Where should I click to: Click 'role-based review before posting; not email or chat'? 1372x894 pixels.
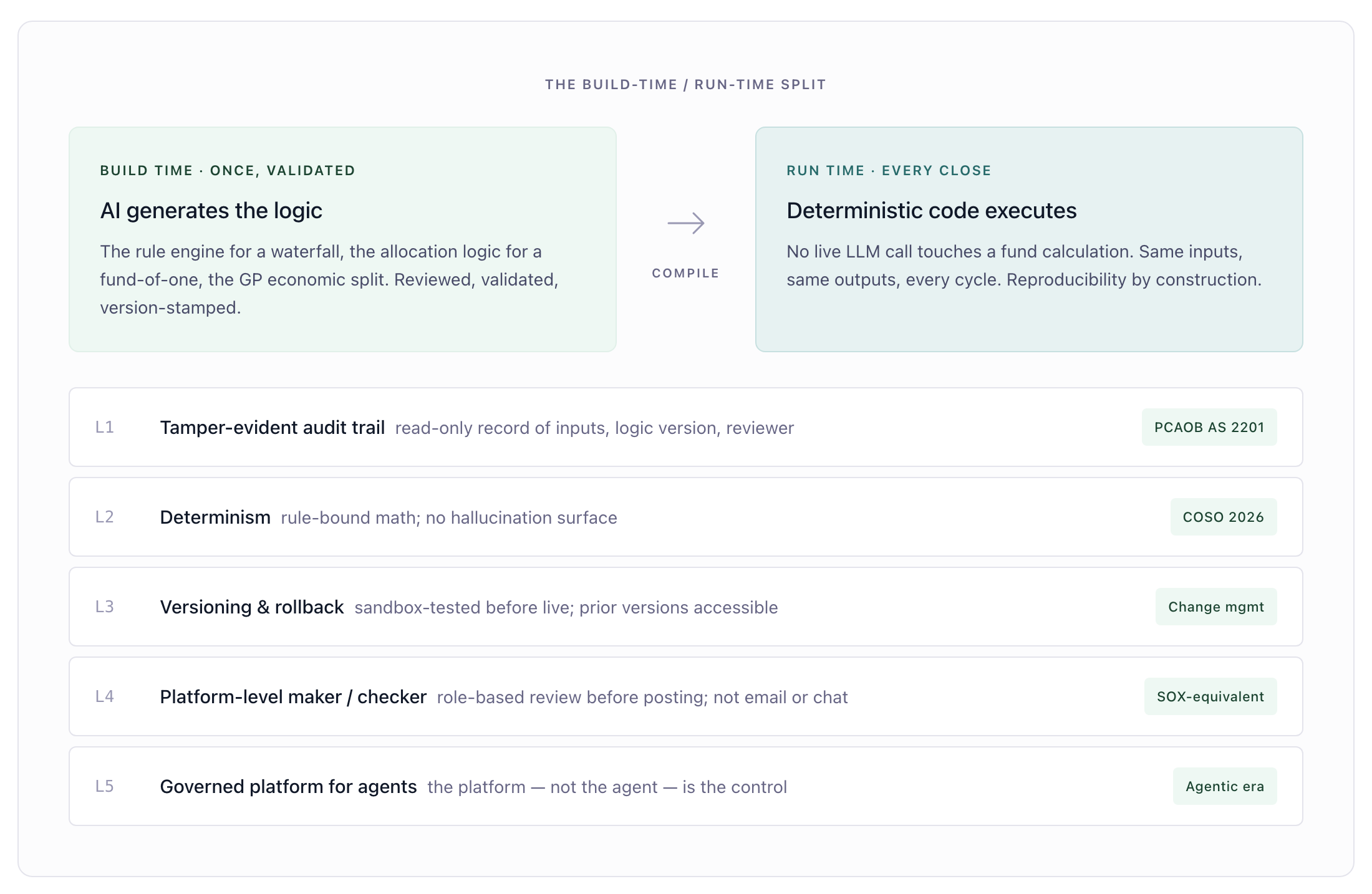point(642,698)
